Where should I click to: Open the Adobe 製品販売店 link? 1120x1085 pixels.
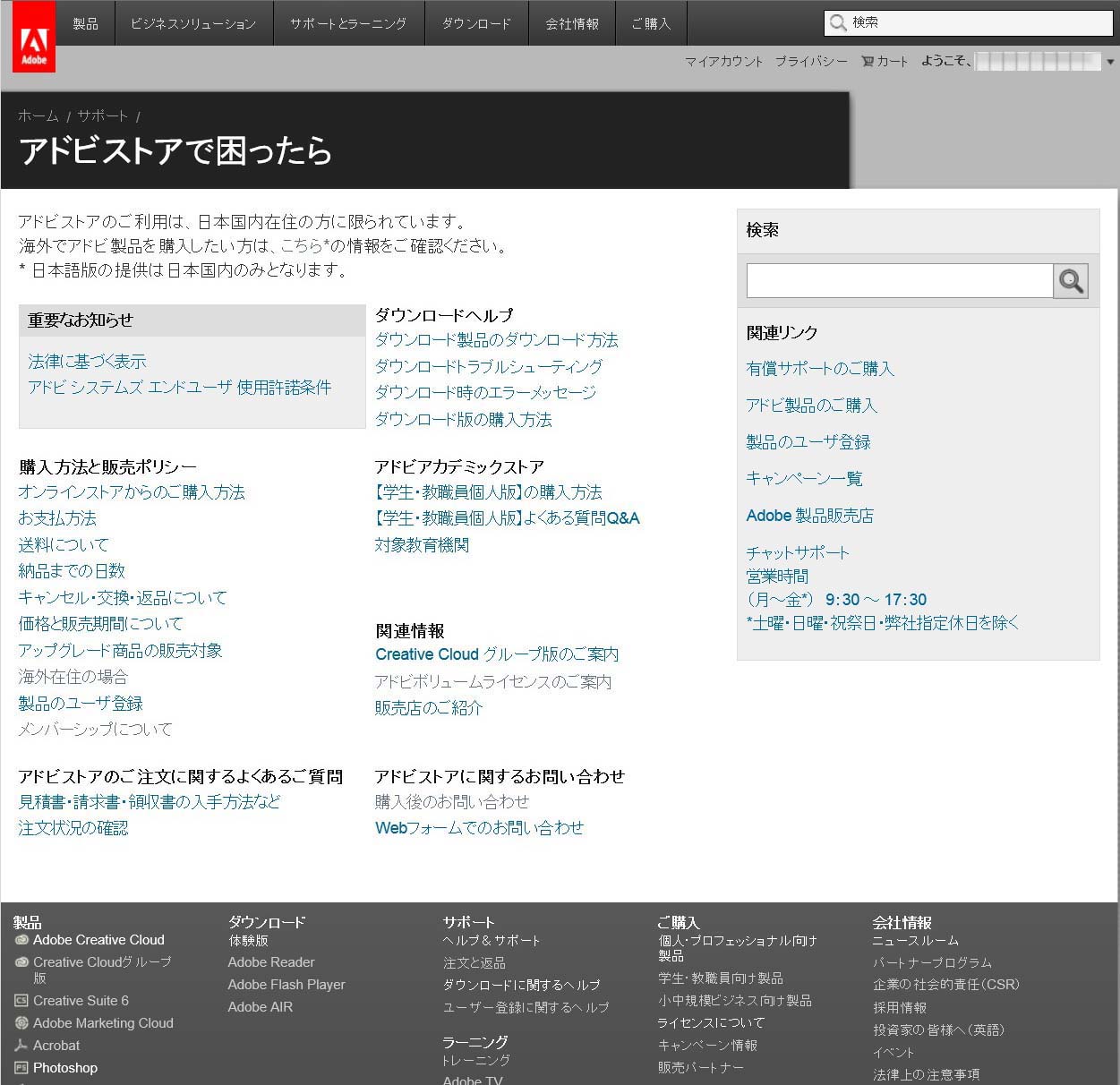[810, 516]
